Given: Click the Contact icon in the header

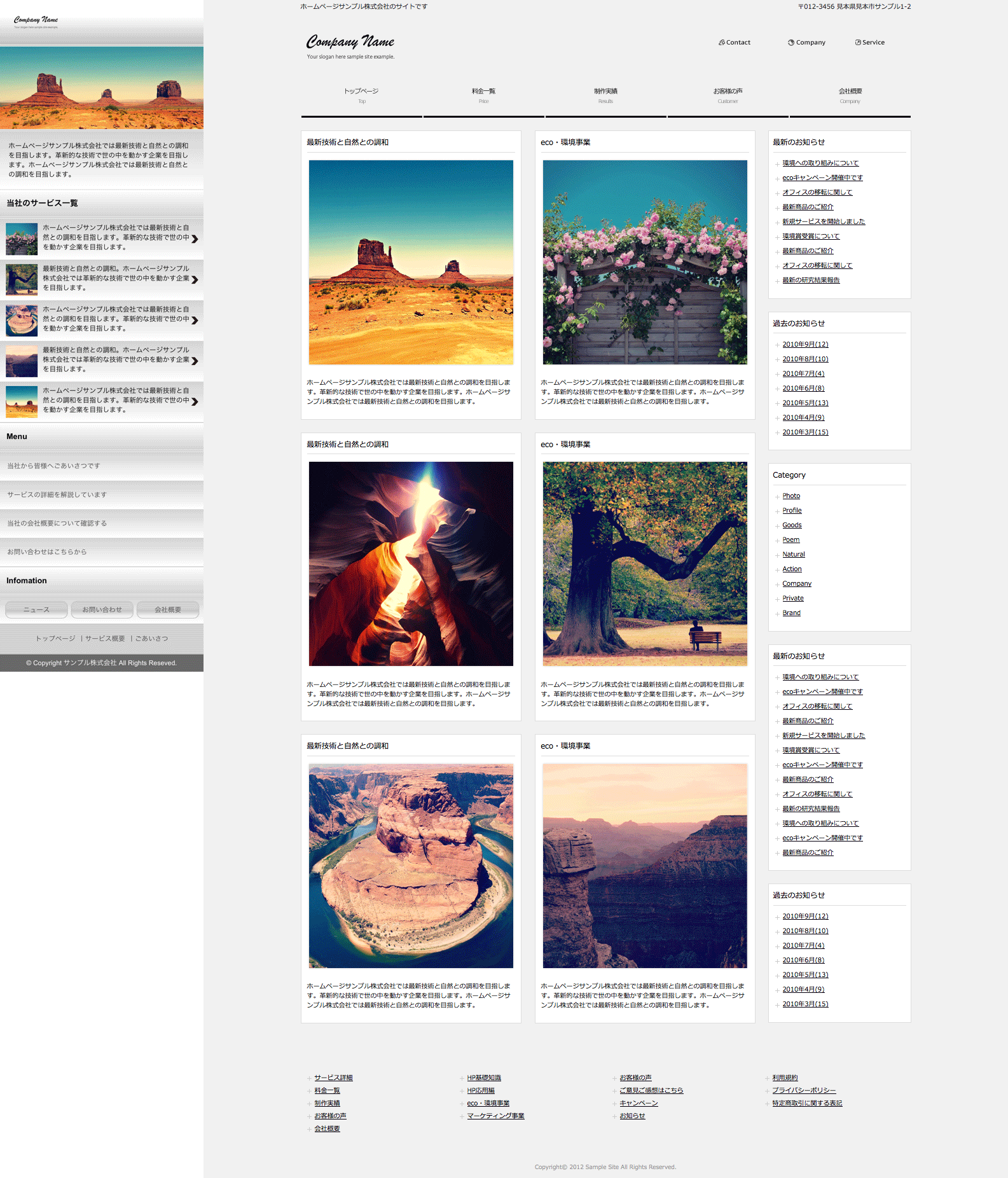Looking at the screenshot, I should pos(722,43).
